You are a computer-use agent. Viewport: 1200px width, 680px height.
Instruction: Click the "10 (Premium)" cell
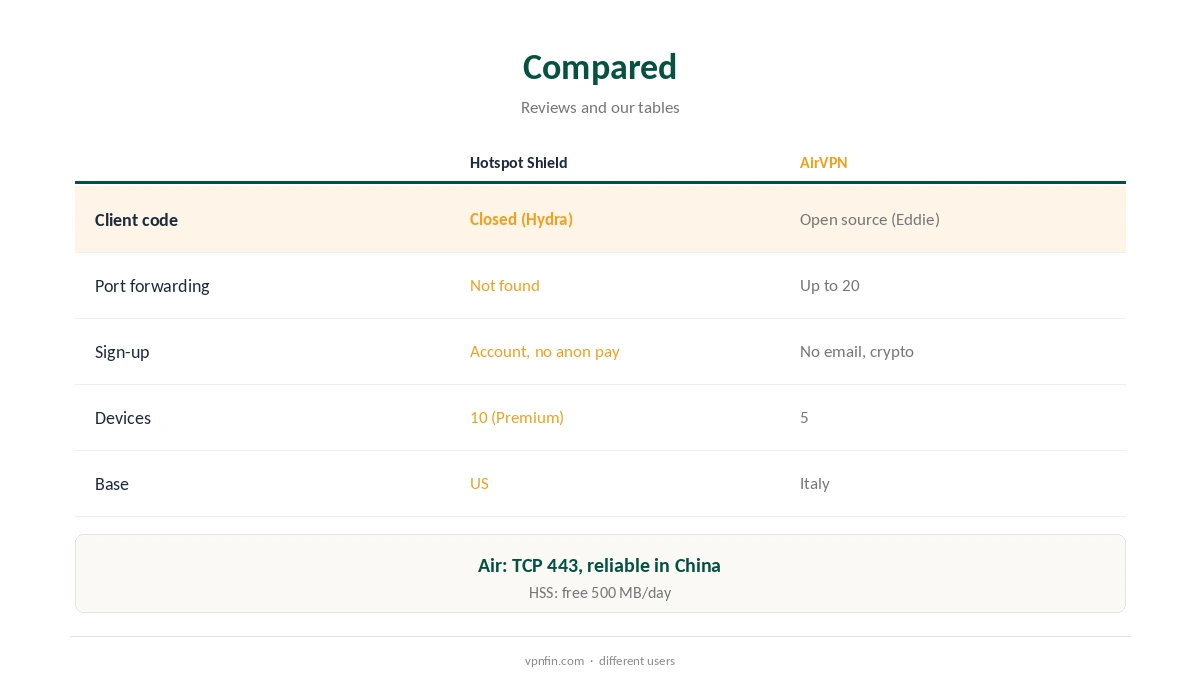point(517,417)
